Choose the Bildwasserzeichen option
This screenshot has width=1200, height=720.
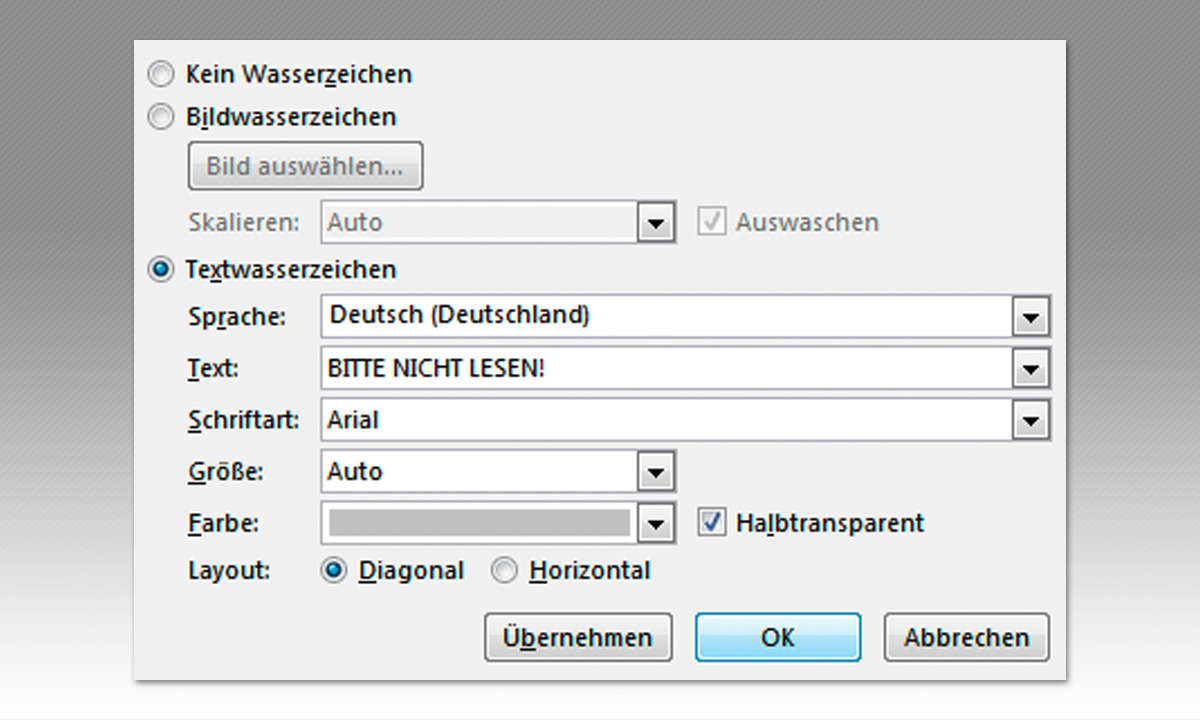(160, 118)
